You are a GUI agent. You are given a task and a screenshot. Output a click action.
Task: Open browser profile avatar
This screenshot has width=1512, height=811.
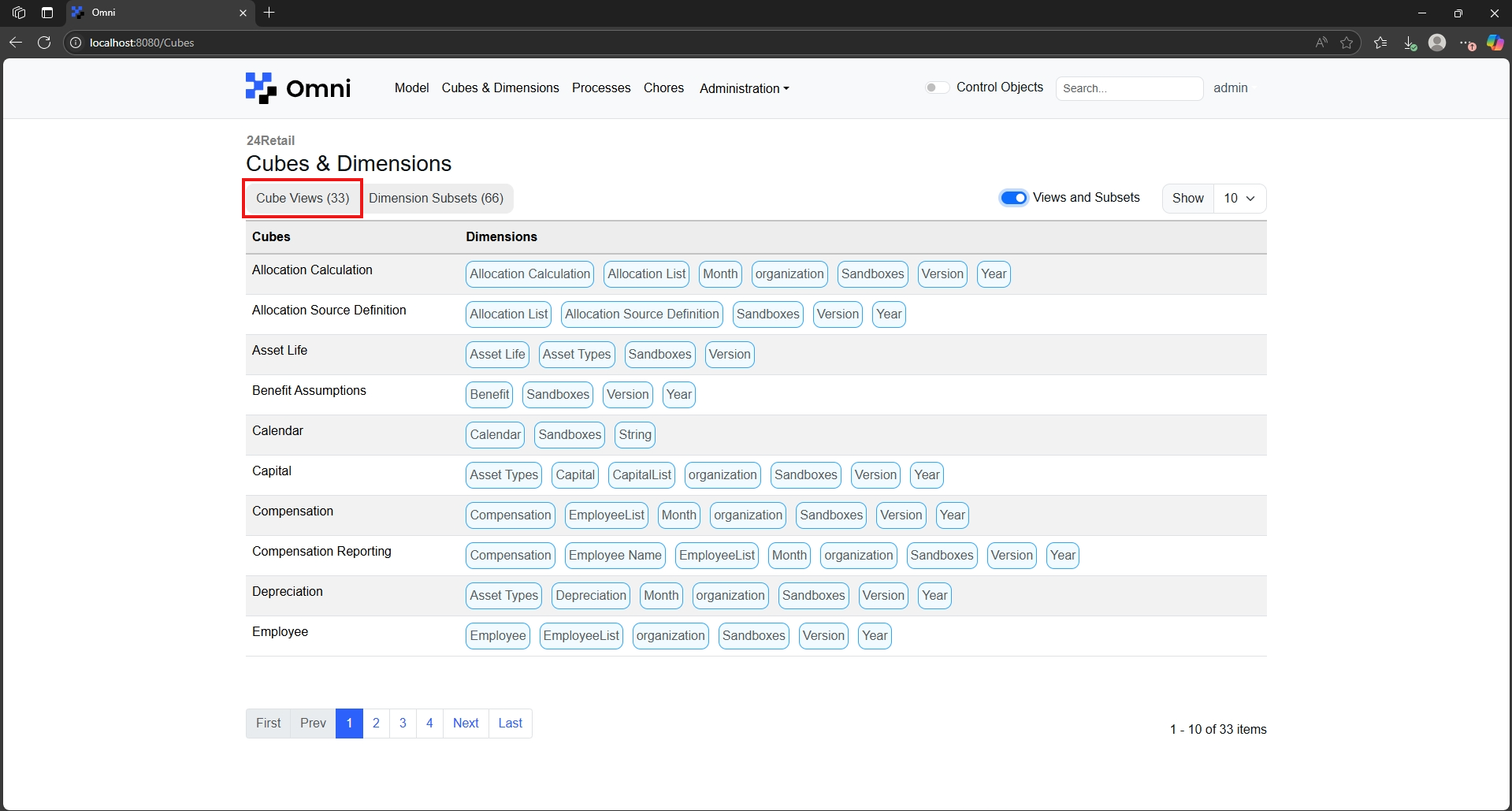click(x=1437, y=43)
